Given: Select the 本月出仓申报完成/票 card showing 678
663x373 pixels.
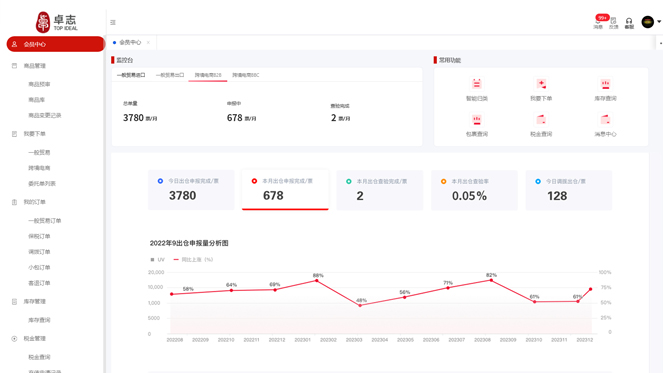Looking at the screenshot, I should pyautogui.click(x=285, y=190).
